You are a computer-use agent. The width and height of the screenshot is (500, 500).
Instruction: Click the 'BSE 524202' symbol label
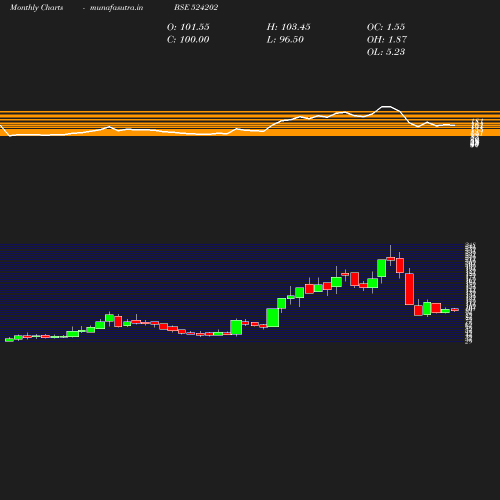196,7
